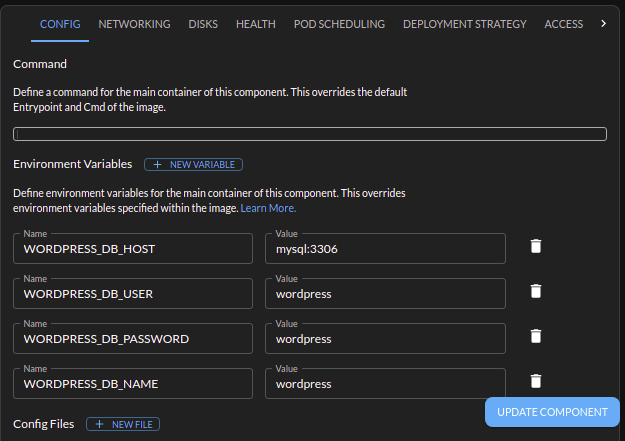Add a config file with New File
625x441 pixels.
coord(123,424)
